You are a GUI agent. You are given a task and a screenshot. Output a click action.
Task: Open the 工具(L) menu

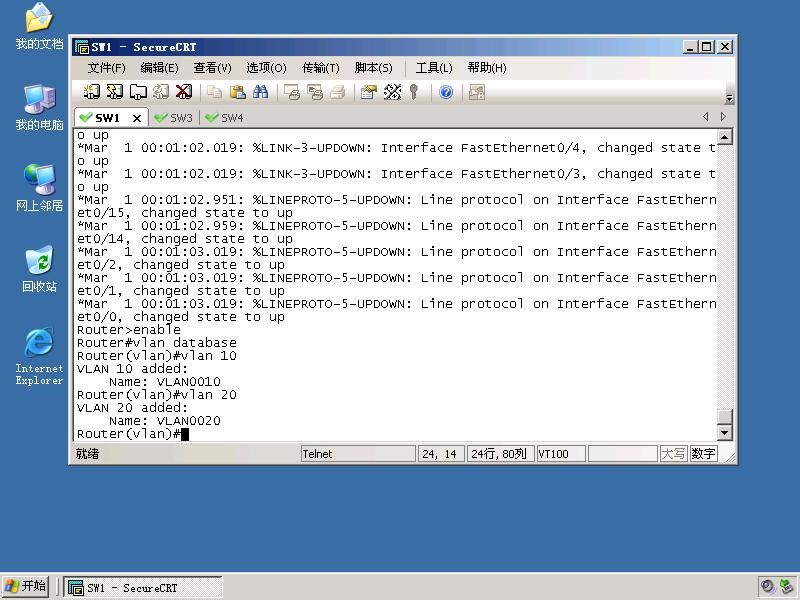(x=434, y=68)
